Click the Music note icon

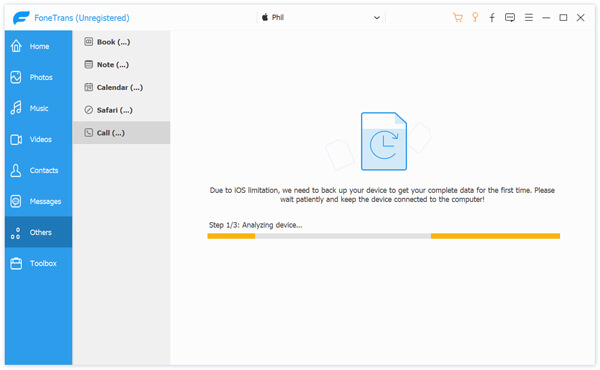(16, 108)
